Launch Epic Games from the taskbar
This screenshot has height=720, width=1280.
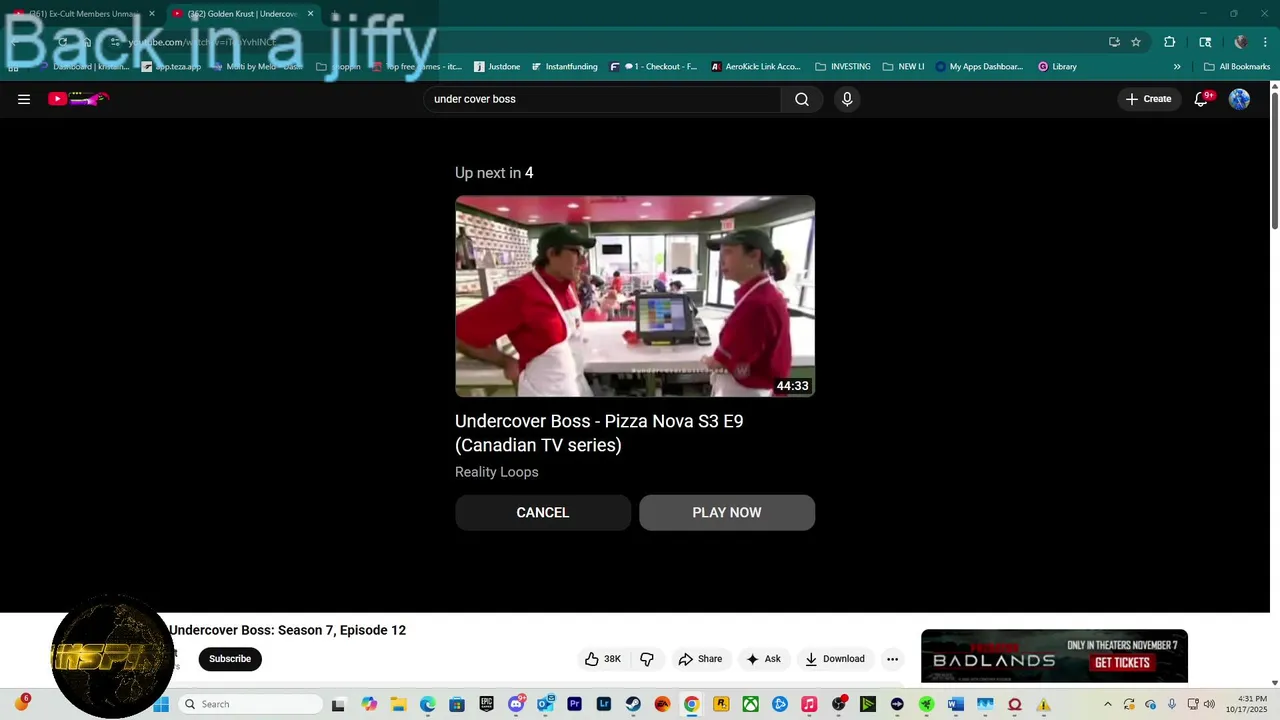coord(487,704)
